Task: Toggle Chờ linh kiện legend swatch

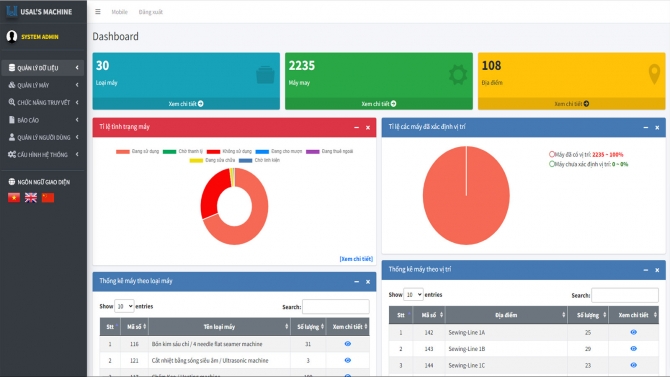Action: [245, 160]
